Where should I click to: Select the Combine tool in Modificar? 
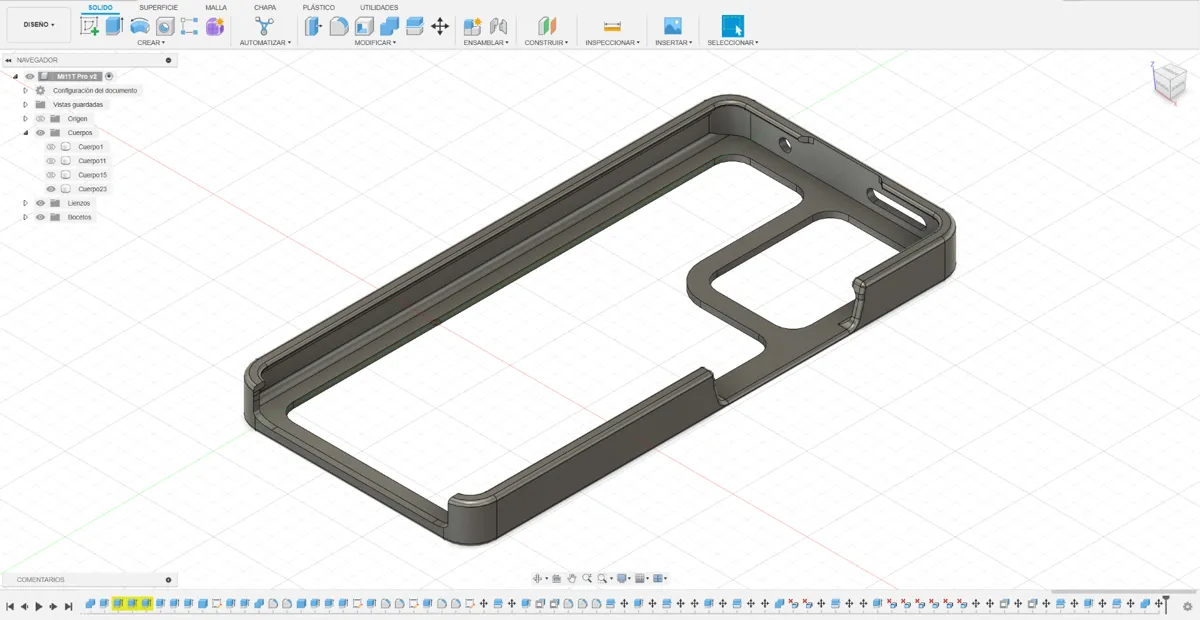click(389, 27)
